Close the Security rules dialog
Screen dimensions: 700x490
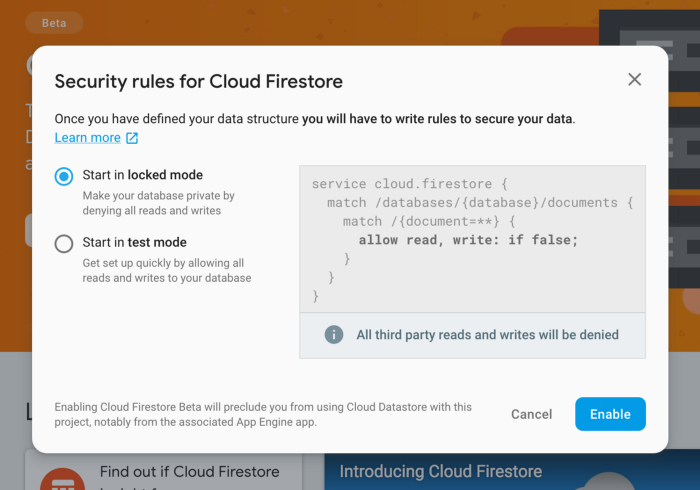click(x=634, y=79)
